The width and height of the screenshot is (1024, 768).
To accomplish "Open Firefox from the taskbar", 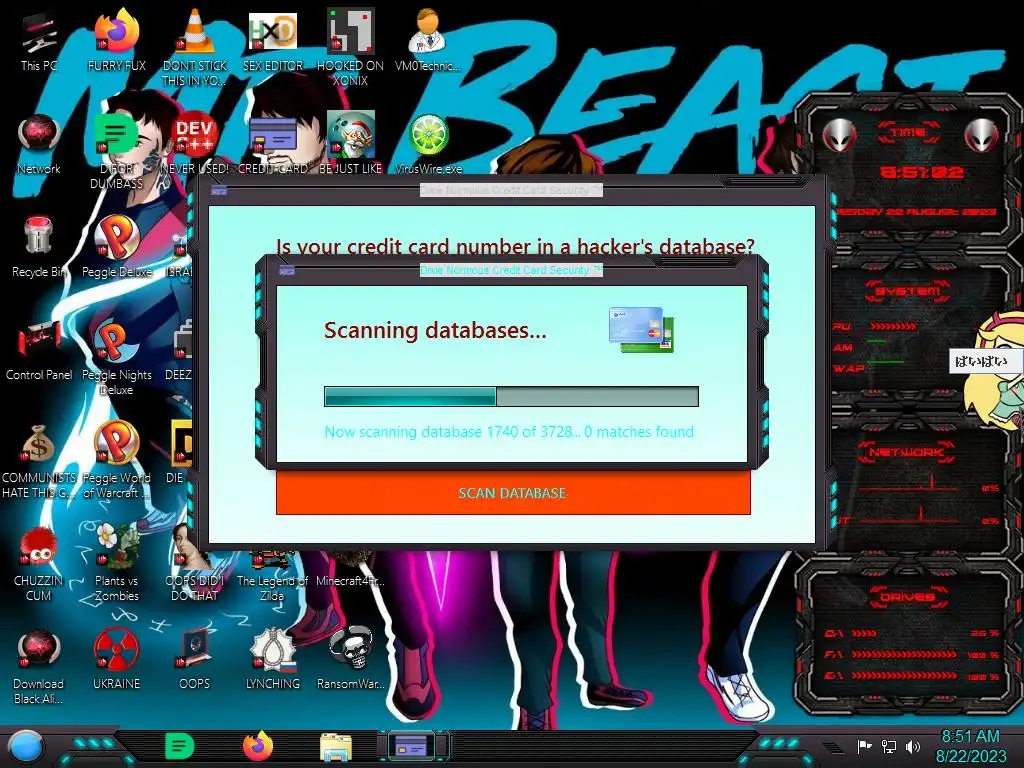I will [x=258, y=746].
